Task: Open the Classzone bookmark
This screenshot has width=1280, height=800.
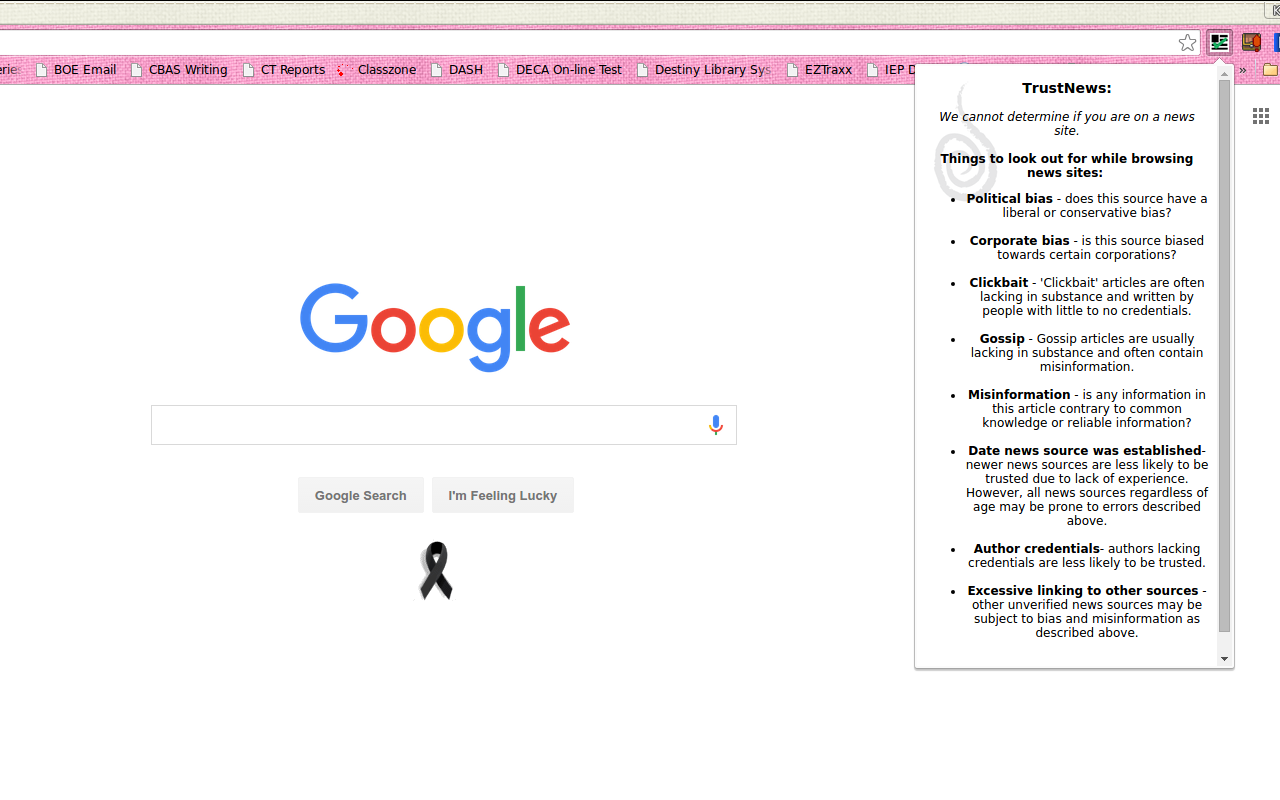Action: click(377, 70)
